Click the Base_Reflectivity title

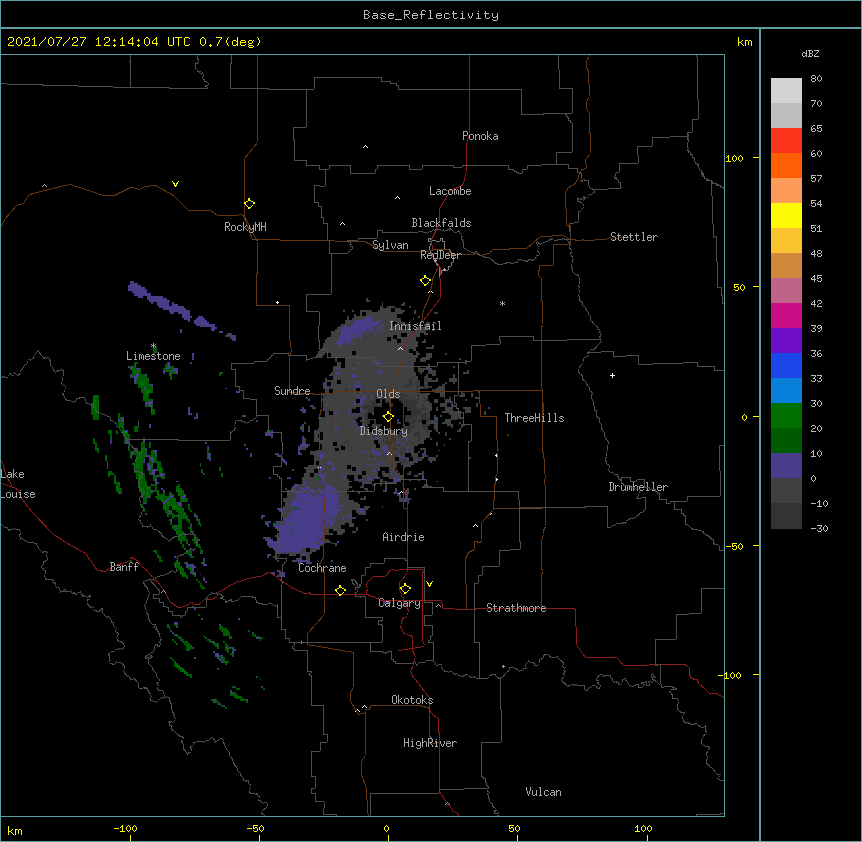[x=431, y=15]
